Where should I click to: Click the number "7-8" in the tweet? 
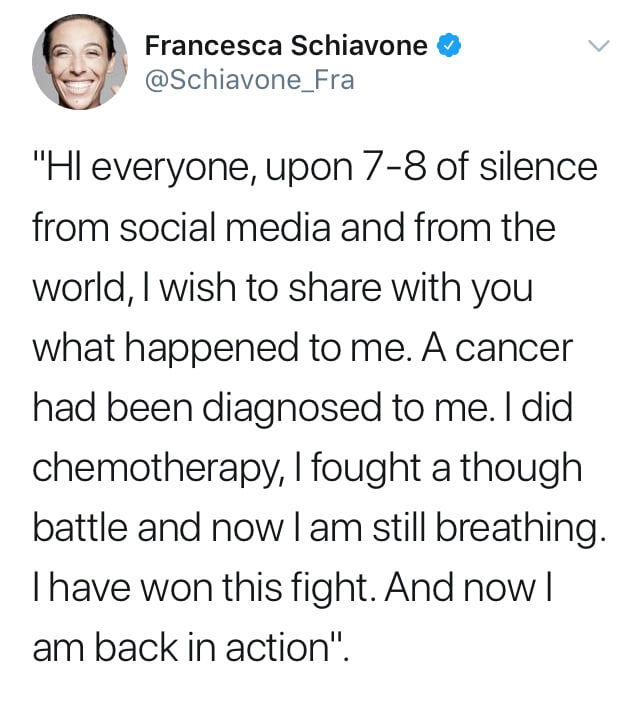(x=394, y=169)
